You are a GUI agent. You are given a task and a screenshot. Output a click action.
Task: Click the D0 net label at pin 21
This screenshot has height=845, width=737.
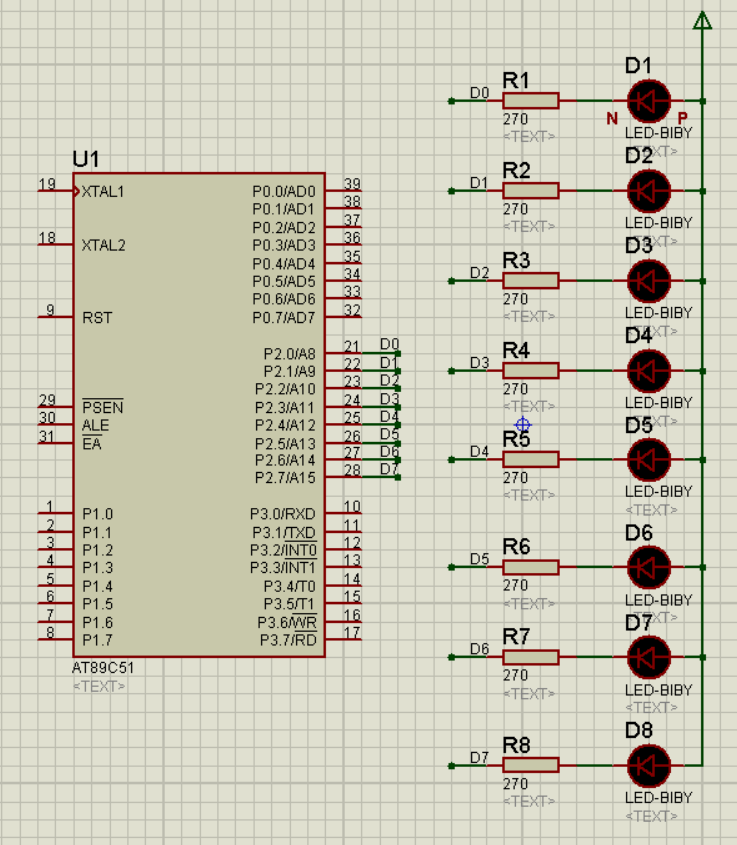pos(390,344)
